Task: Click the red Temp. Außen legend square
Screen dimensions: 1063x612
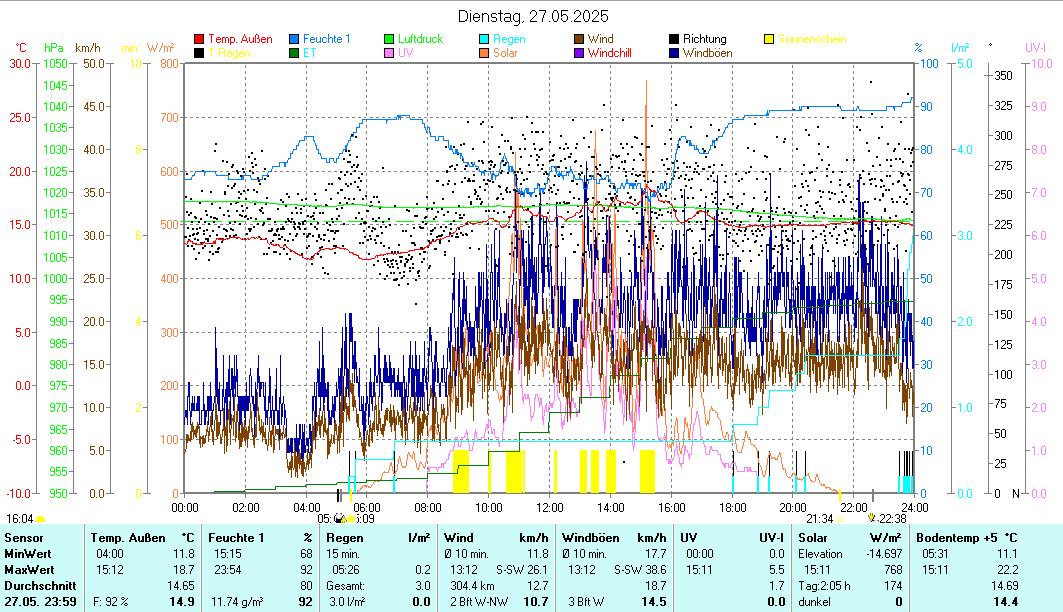Action: (x=199, y=40)
